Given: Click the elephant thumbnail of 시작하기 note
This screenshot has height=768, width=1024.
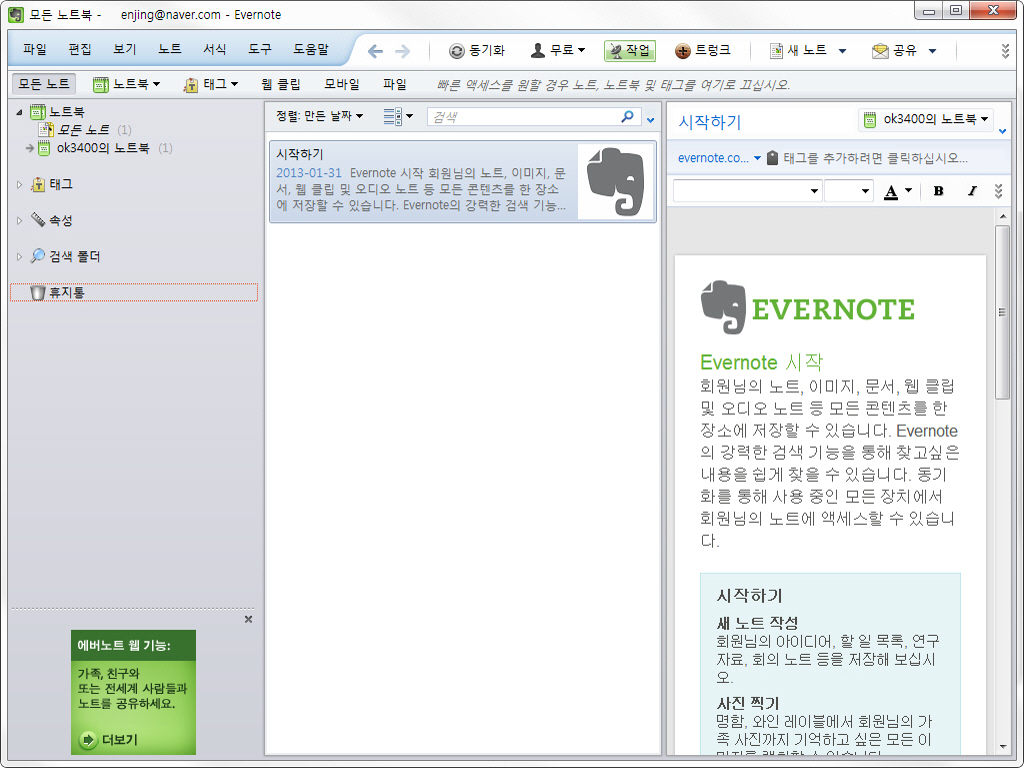Looking at the screenshot, I should 616,182.
